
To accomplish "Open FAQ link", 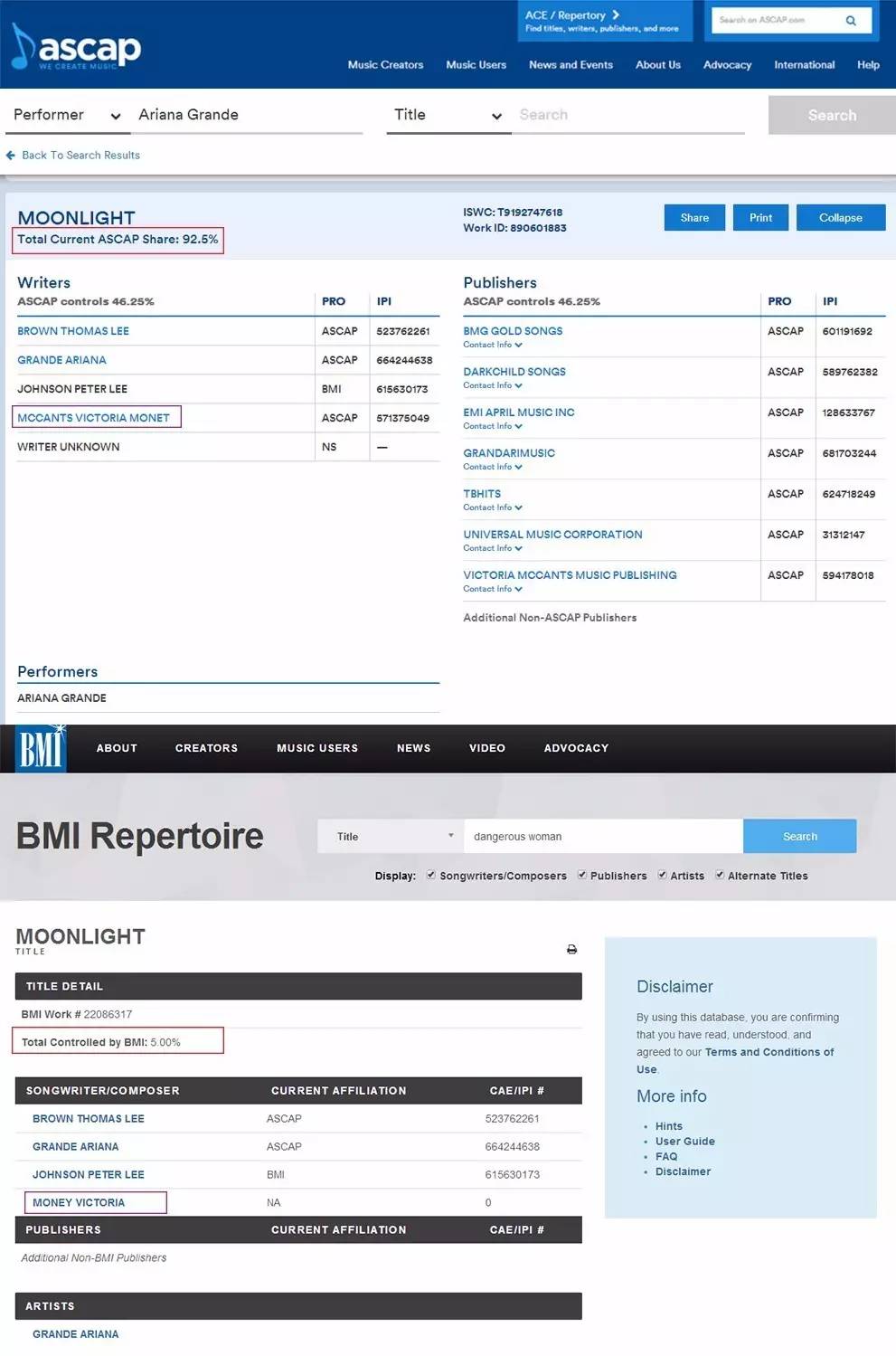I will coord(666,1156).
